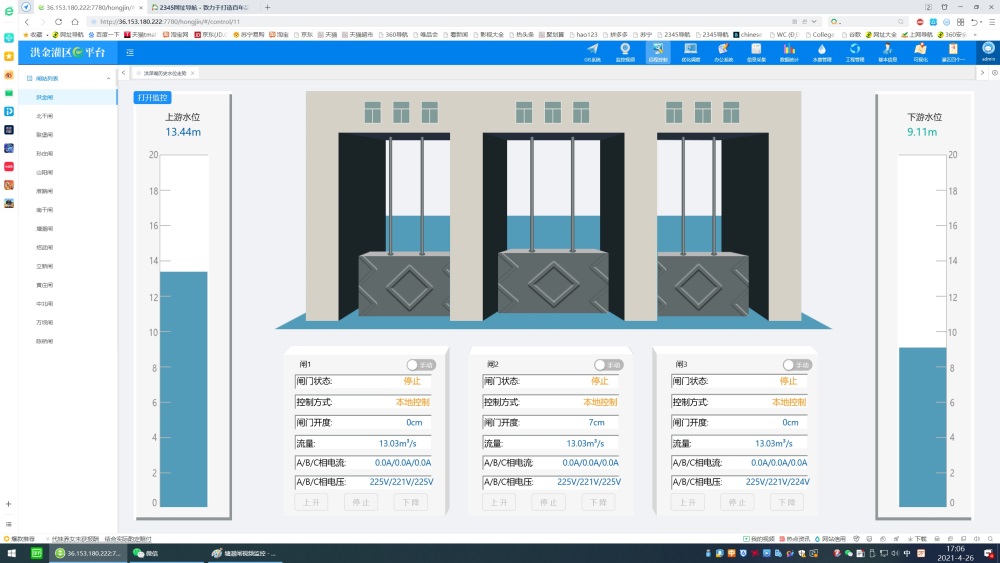This screenshot has width=1000, height=563.
Task: Select the 数据统计 chart icon
Action: [x=789, y=51]
